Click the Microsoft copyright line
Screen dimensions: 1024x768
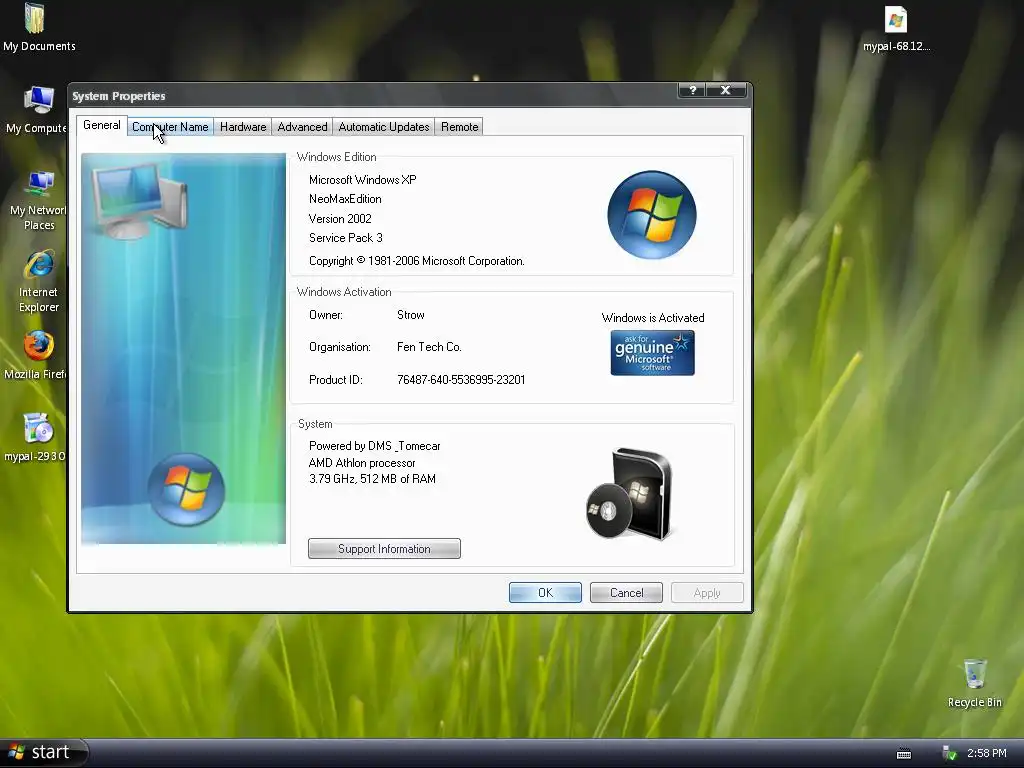click(x=417, y=261)
